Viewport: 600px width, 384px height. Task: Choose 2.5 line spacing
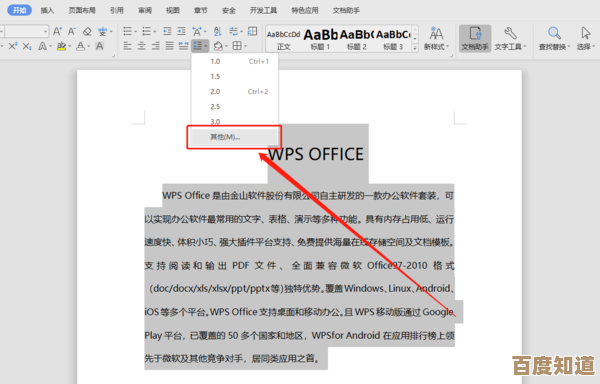235,107
